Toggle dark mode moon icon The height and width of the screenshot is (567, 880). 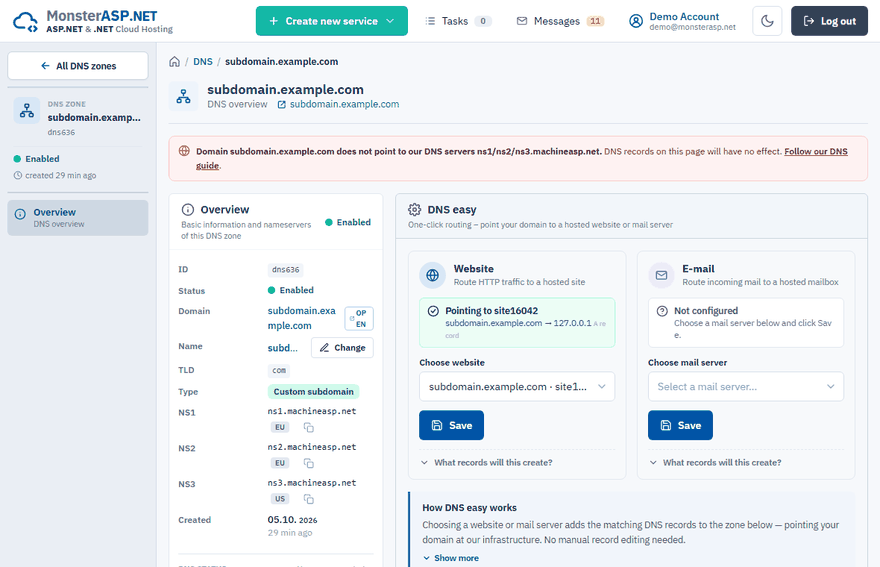pos(767,21)
